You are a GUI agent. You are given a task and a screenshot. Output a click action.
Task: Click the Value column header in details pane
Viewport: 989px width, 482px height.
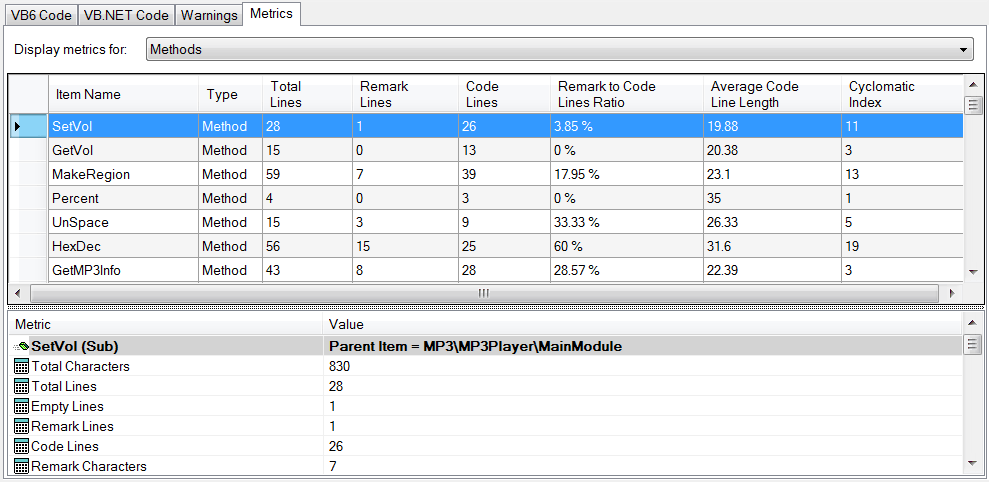coord(643,324)
